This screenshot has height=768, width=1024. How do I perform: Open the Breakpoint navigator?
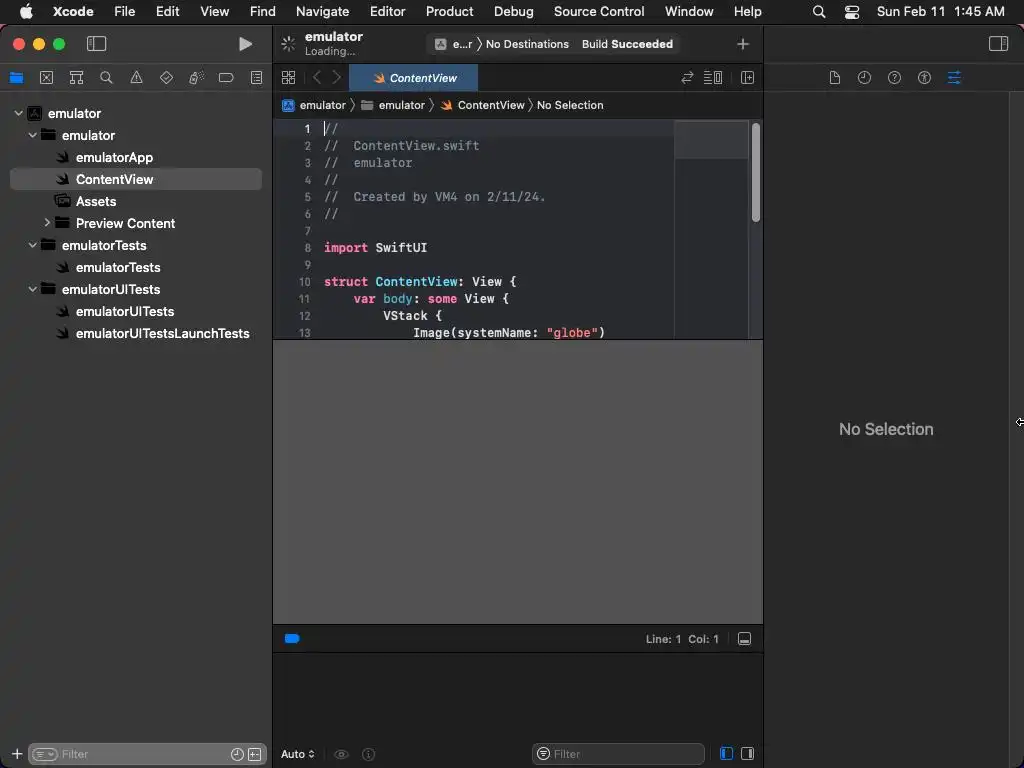(x=226, y=78)
